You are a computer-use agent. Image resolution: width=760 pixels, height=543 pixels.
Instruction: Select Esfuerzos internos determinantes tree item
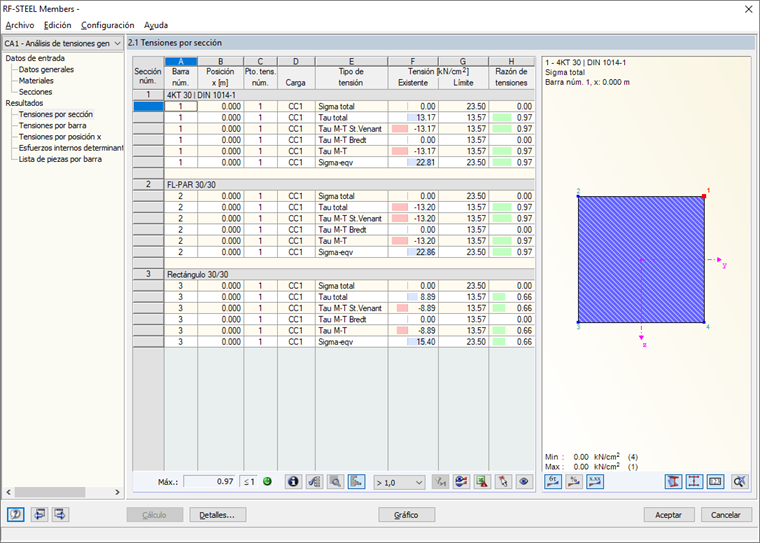click(x=71, y=148)
